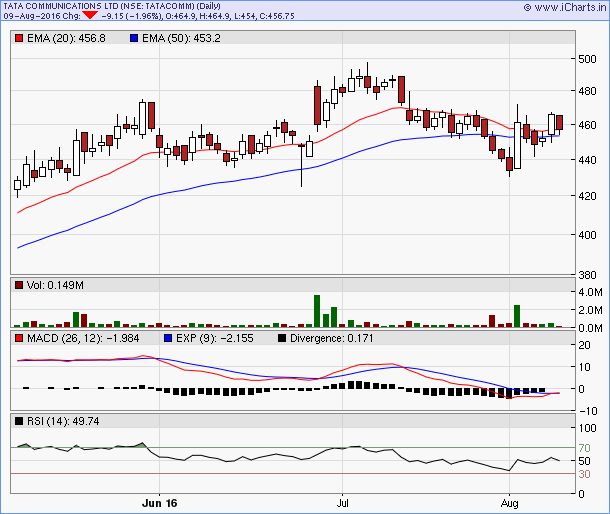Click the C:456.75 close price value
This screenshot has width=610, height=514.
tap(277, 16)
